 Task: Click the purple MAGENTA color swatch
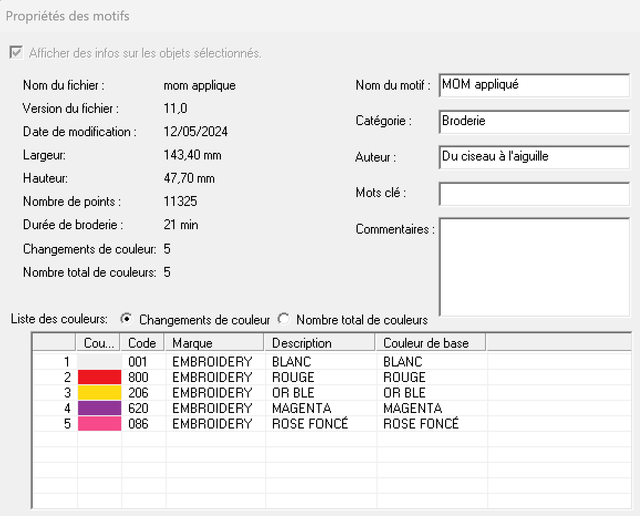click(100, 408)
